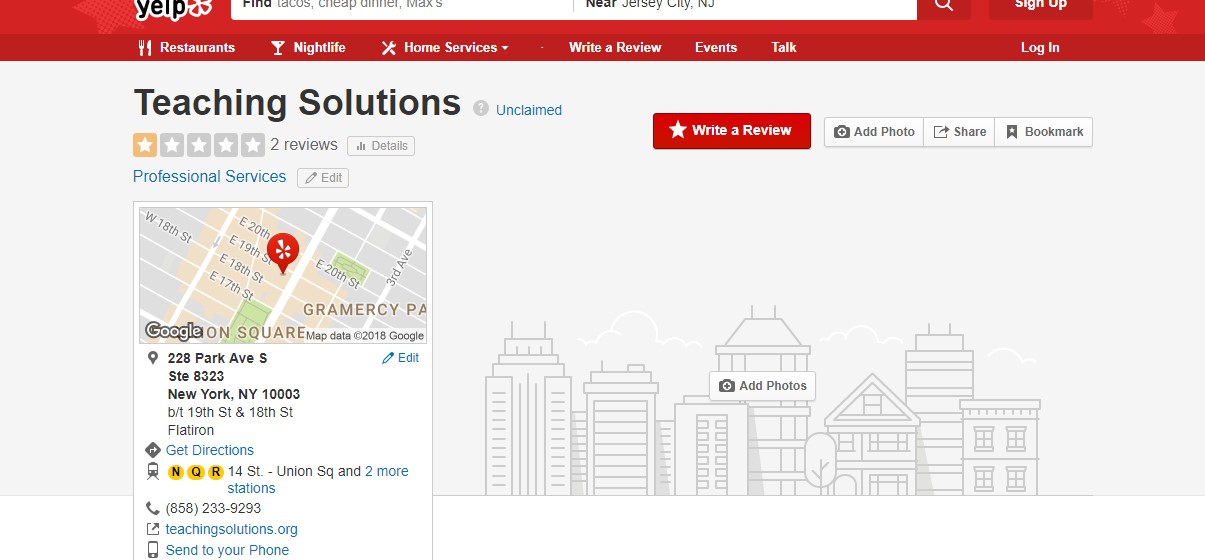The height and width of the screenshot is (560, 1205).
Task: Click the Log In link
Action: coord(1040,47)
